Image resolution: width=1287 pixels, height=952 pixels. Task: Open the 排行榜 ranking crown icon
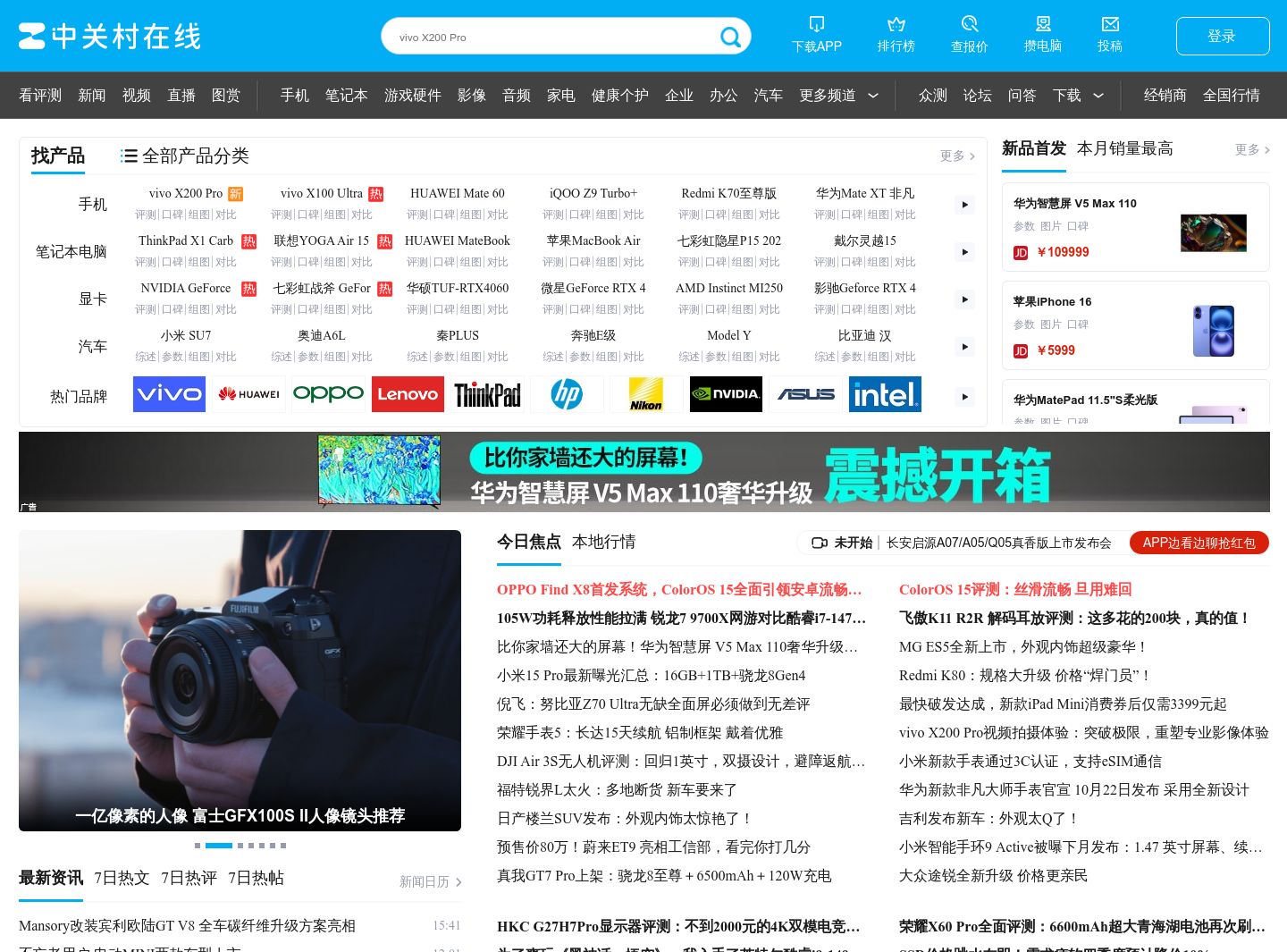pyautogui.click(x=896, y=24)
